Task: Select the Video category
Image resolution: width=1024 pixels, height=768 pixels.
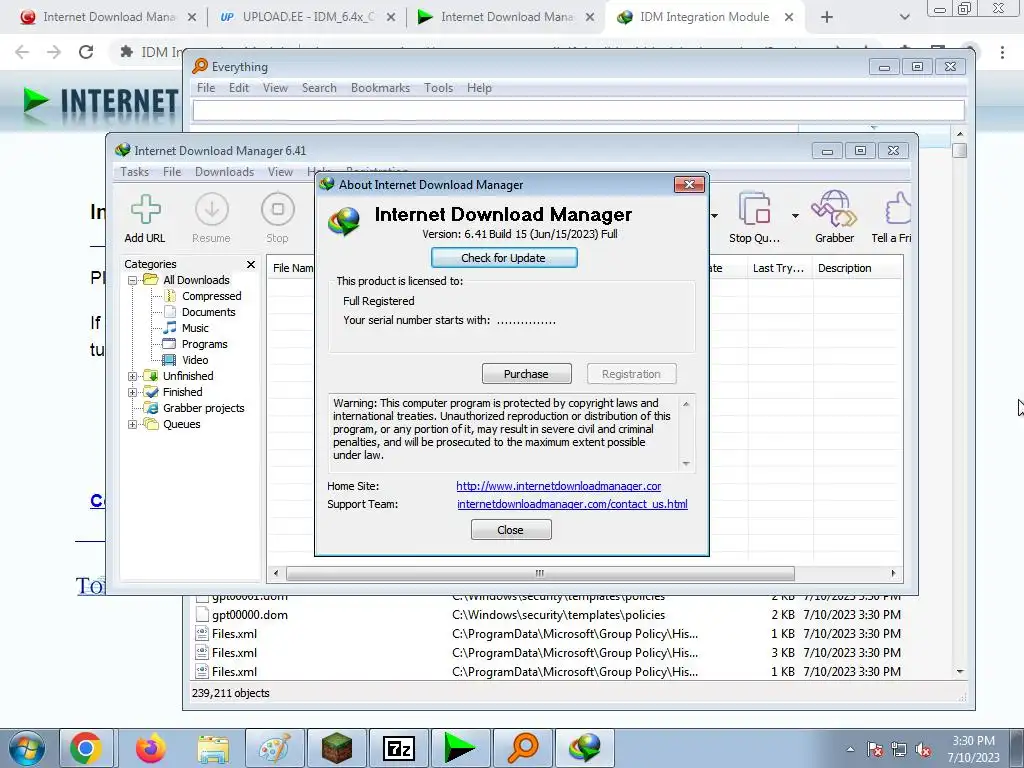Action: click(195, 360)
